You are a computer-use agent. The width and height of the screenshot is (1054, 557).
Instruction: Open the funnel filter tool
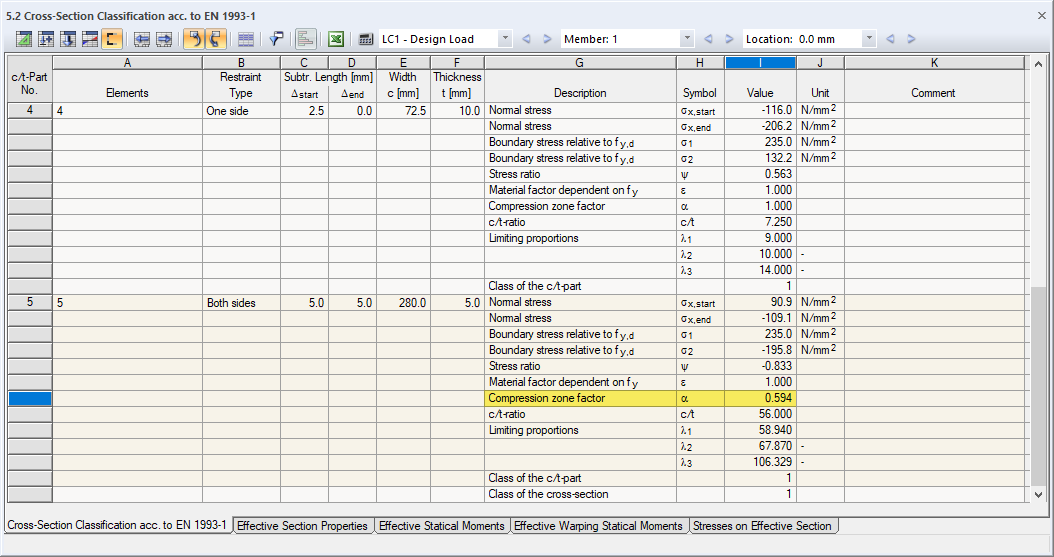pyautogui.click(x=276, y=40)
